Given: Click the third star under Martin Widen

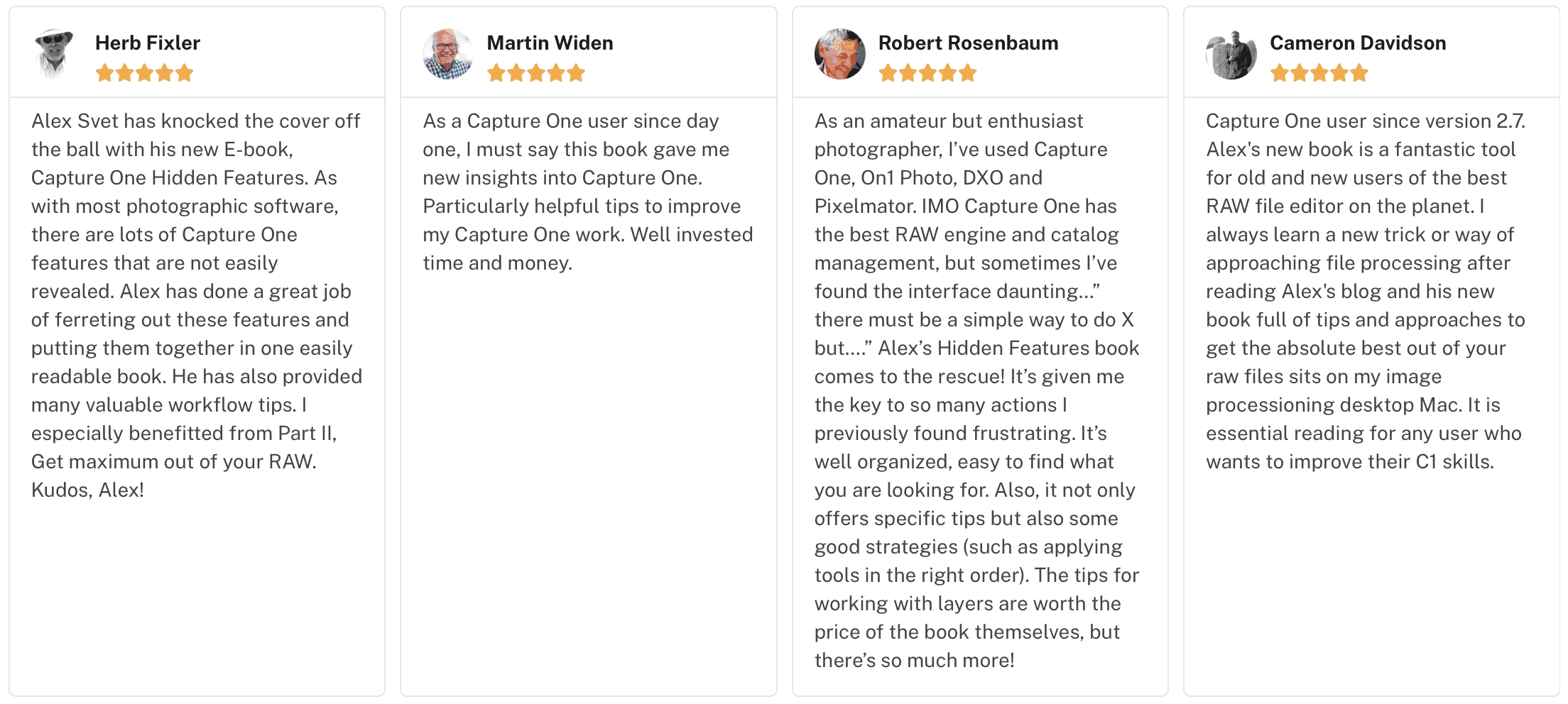Looking at the screenshot, I should pyautogui.click(x=536, y=72).
